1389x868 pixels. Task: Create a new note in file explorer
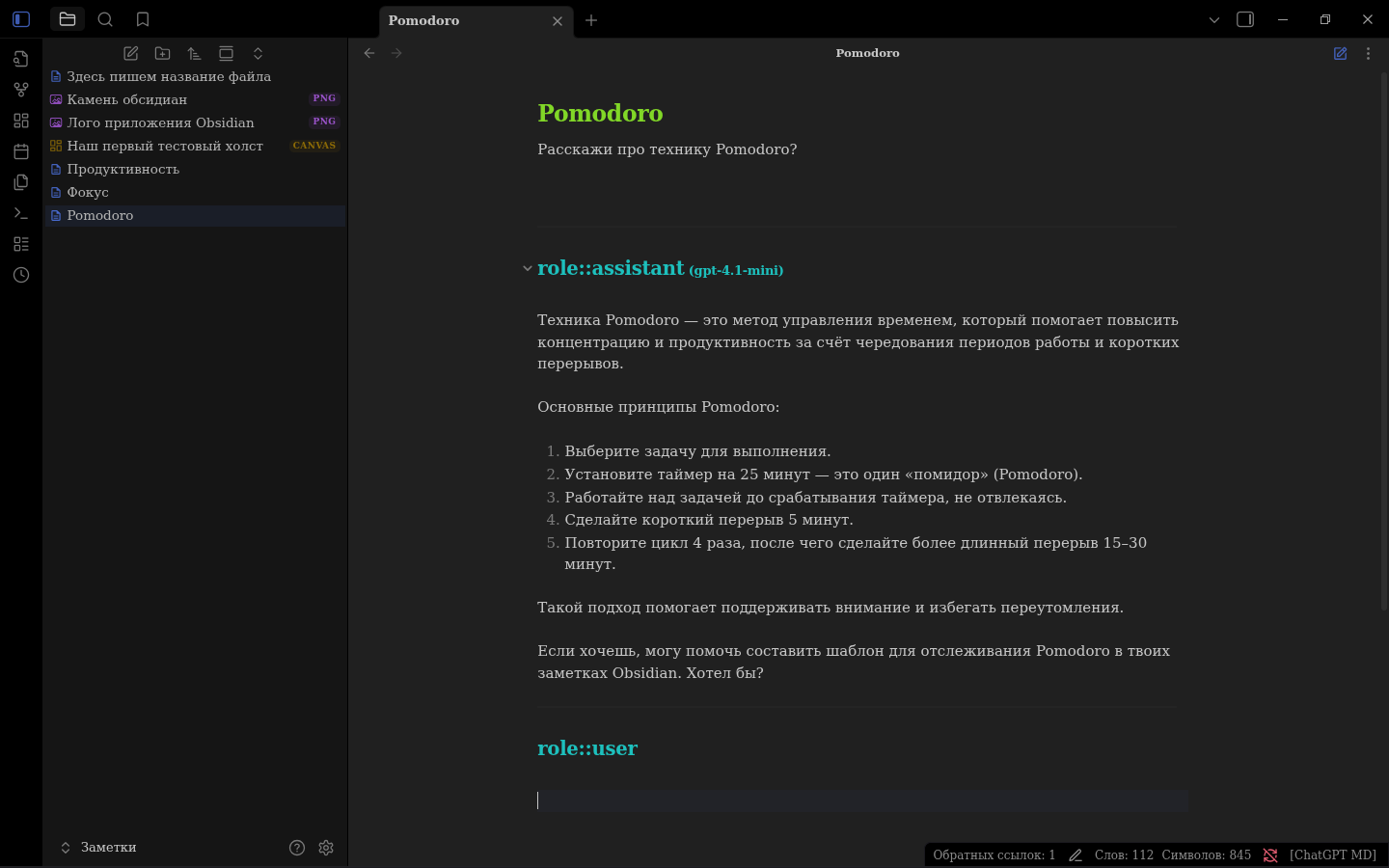point(131,54)
